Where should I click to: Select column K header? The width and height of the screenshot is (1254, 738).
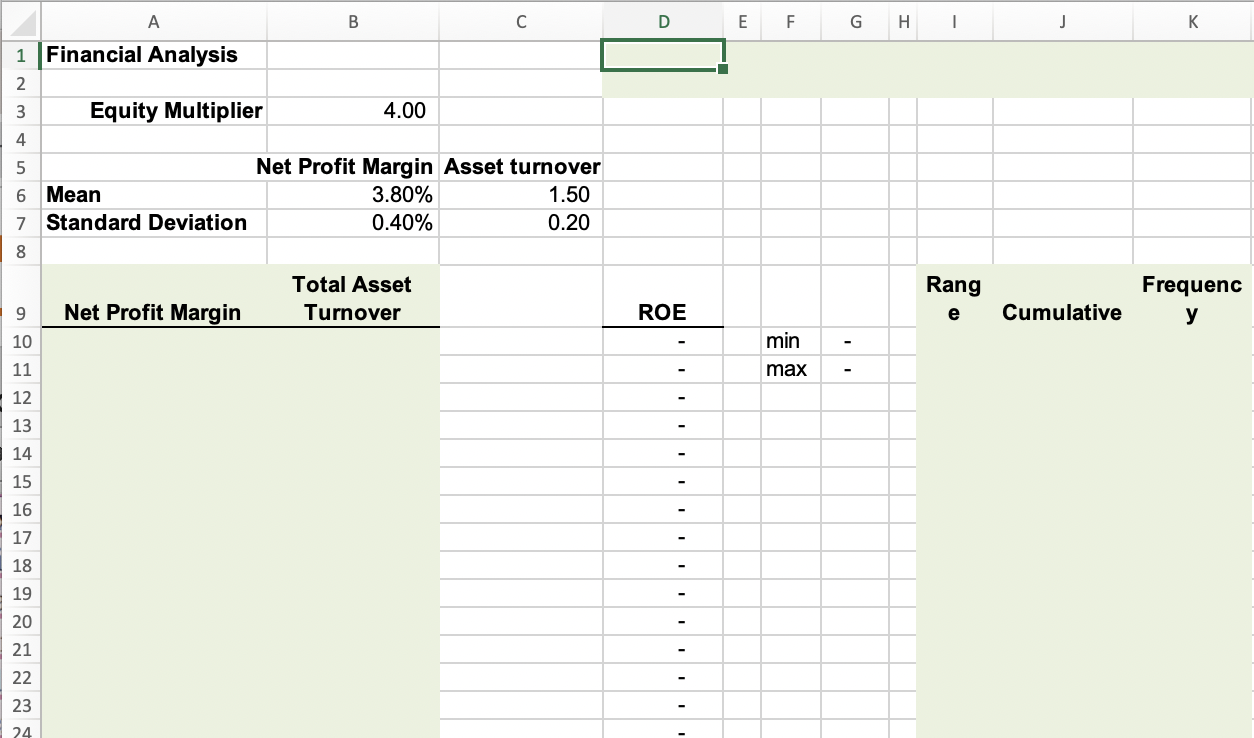(1192, 20)
